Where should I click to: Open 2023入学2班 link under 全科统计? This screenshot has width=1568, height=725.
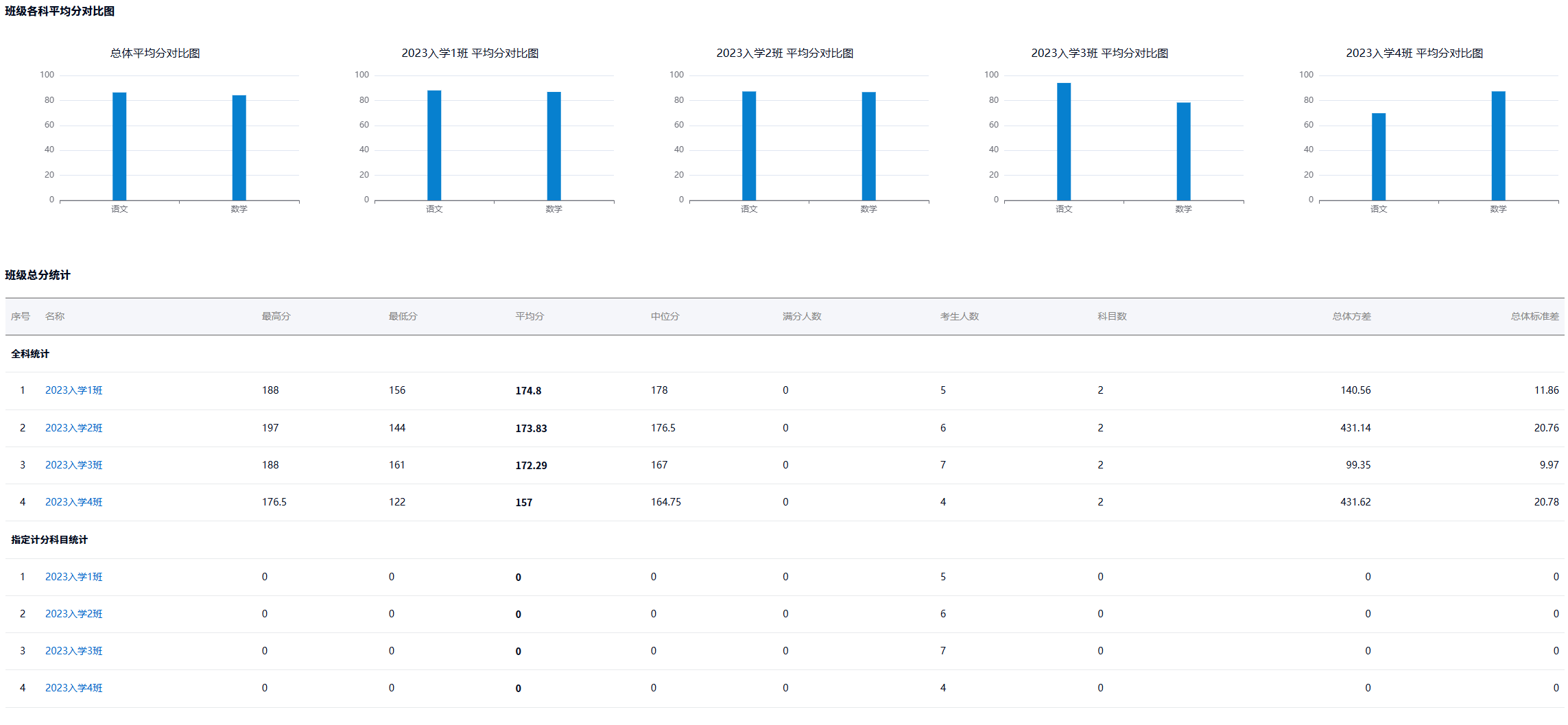74,428
